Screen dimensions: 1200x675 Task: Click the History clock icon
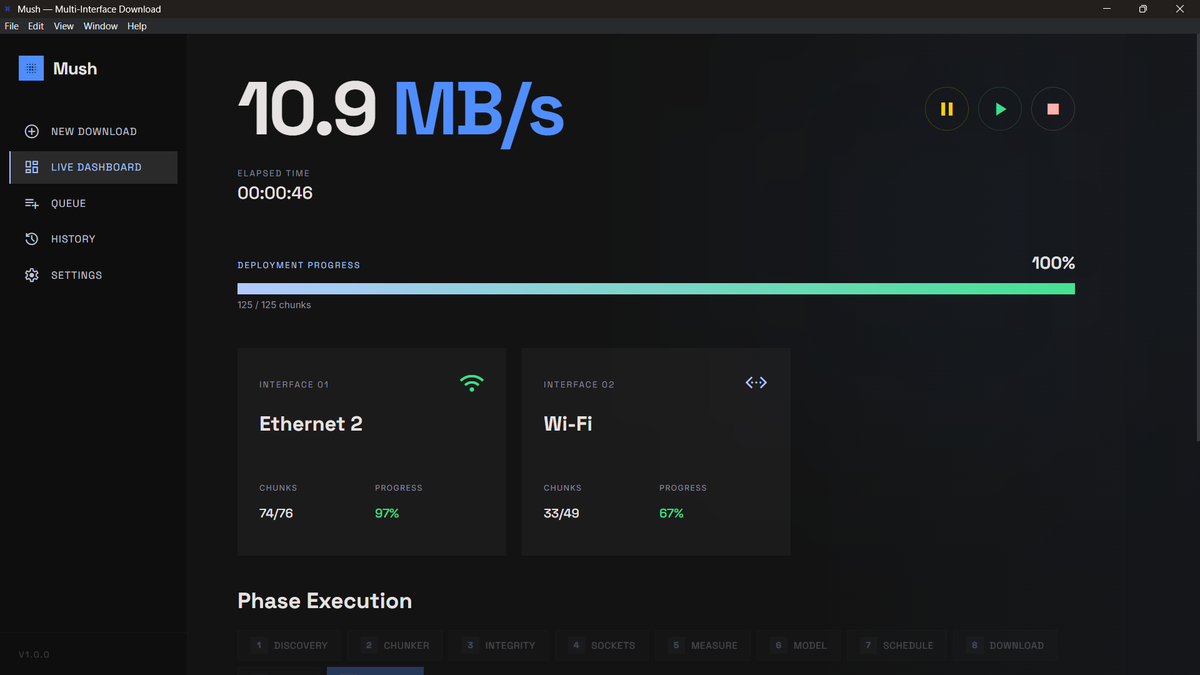(x=32, y=239)
